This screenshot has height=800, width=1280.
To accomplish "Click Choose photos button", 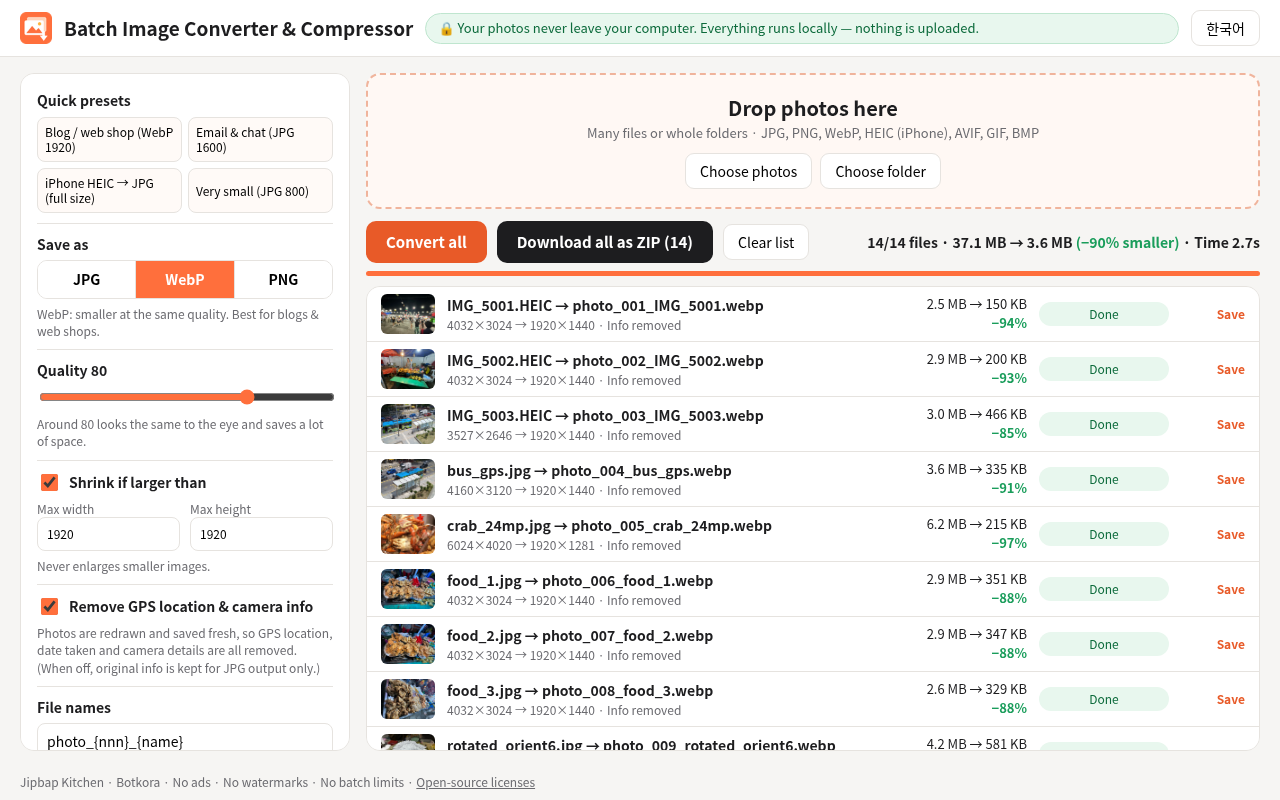I will (x=749, y=171).
